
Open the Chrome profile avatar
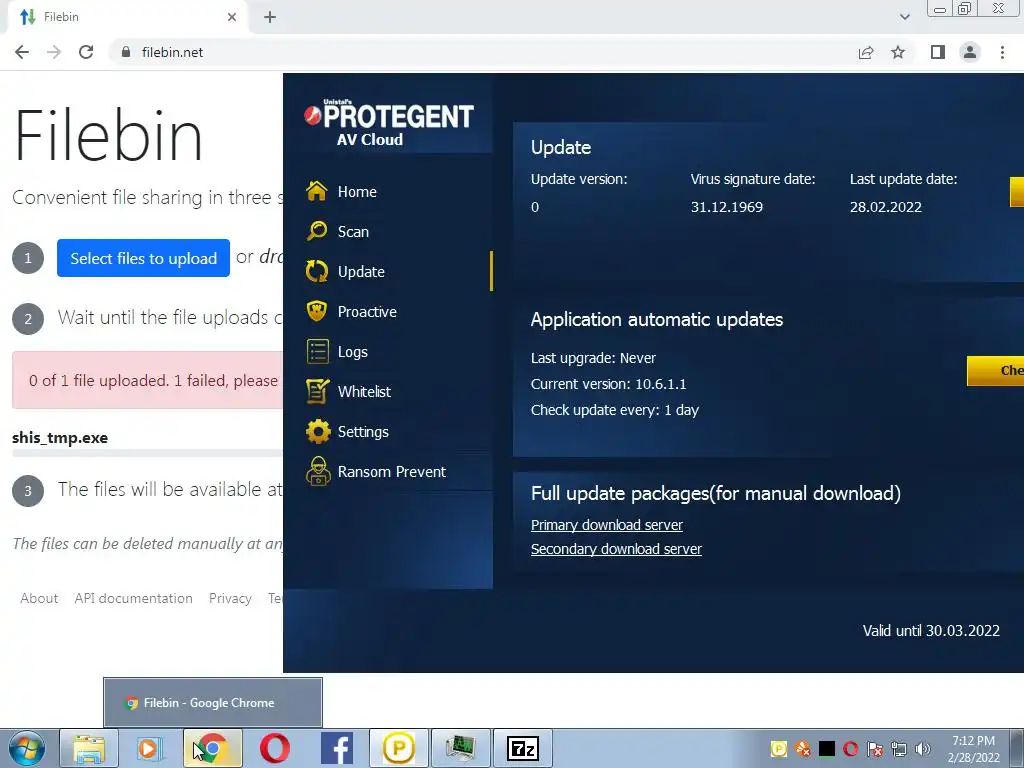point(970,52)
